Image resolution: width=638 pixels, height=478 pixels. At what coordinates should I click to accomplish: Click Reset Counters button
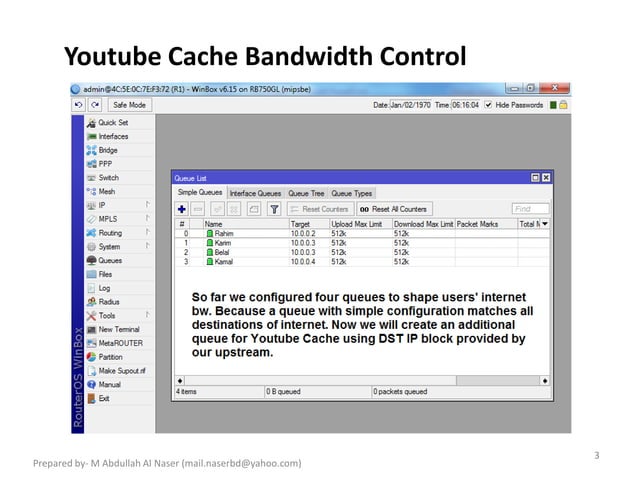click(x=320, y=209)
